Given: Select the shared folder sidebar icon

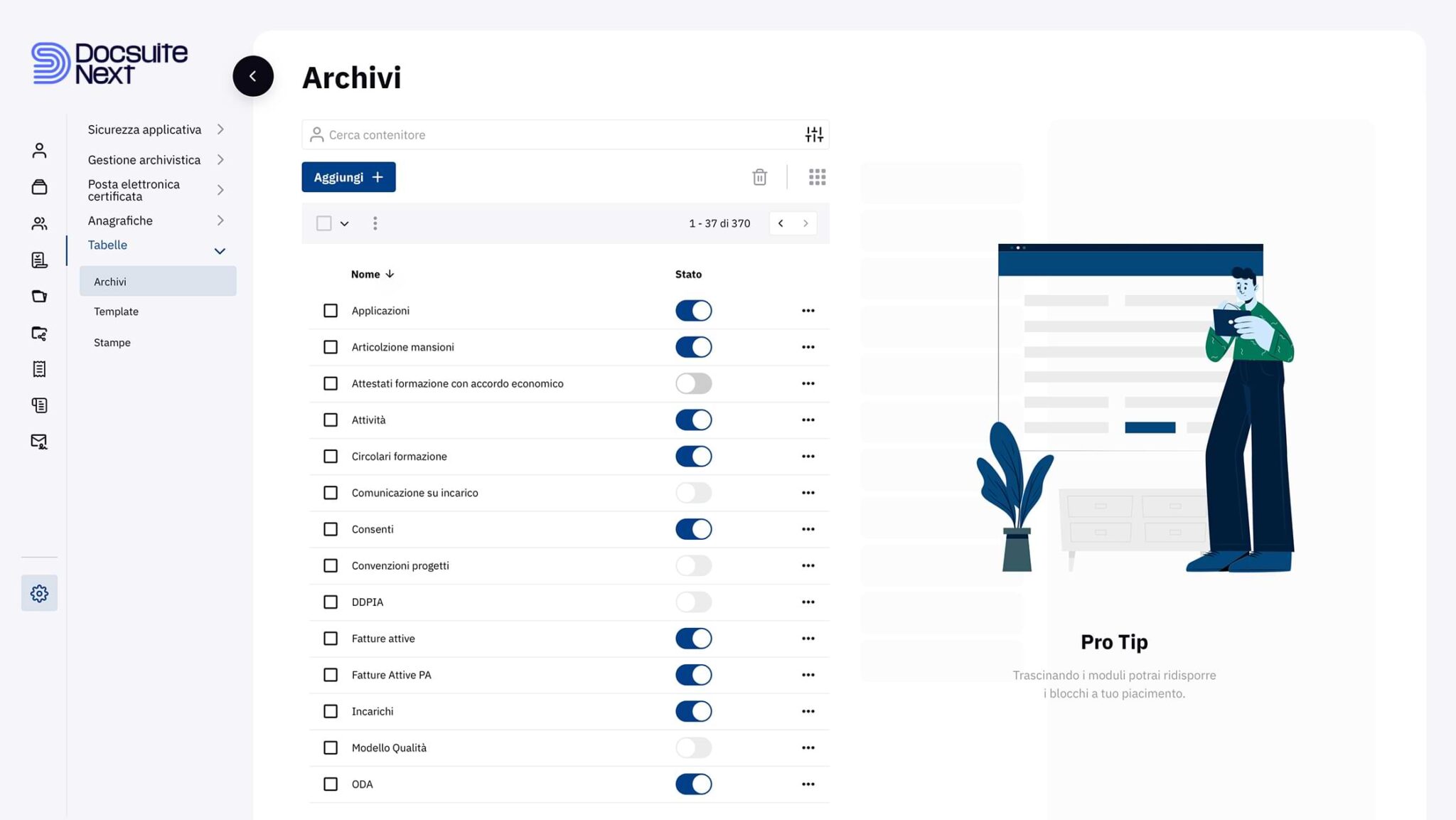Looking at the screenshot, I should tap(39, 334).
